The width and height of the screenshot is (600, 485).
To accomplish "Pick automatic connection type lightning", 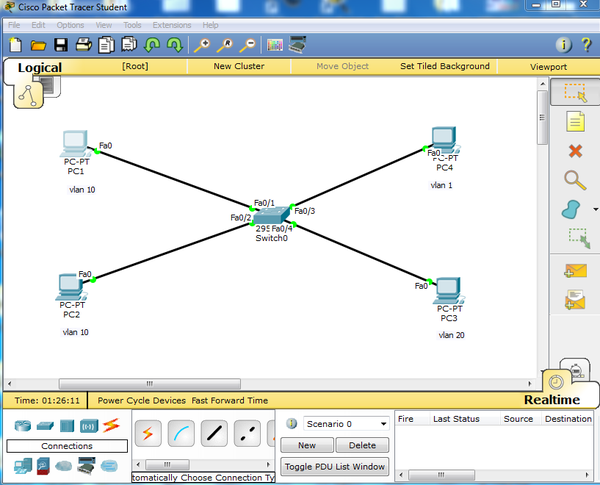I will tap(148, 433).
